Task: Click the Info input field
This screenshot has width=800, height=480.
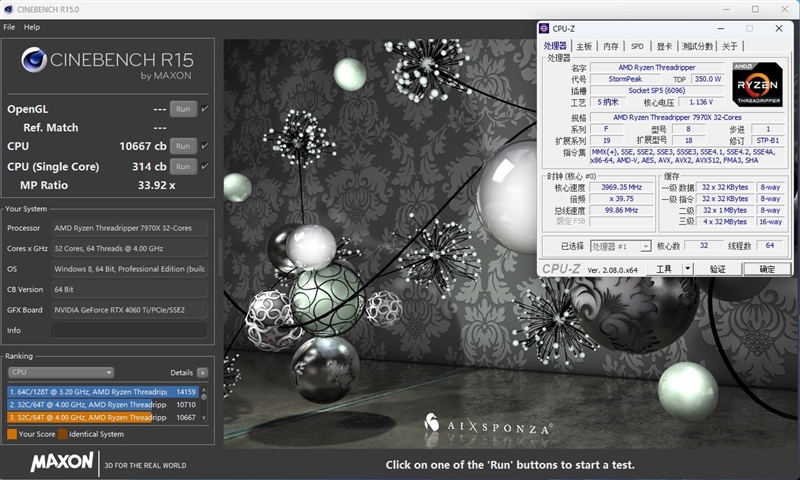Action: (130, 330)
